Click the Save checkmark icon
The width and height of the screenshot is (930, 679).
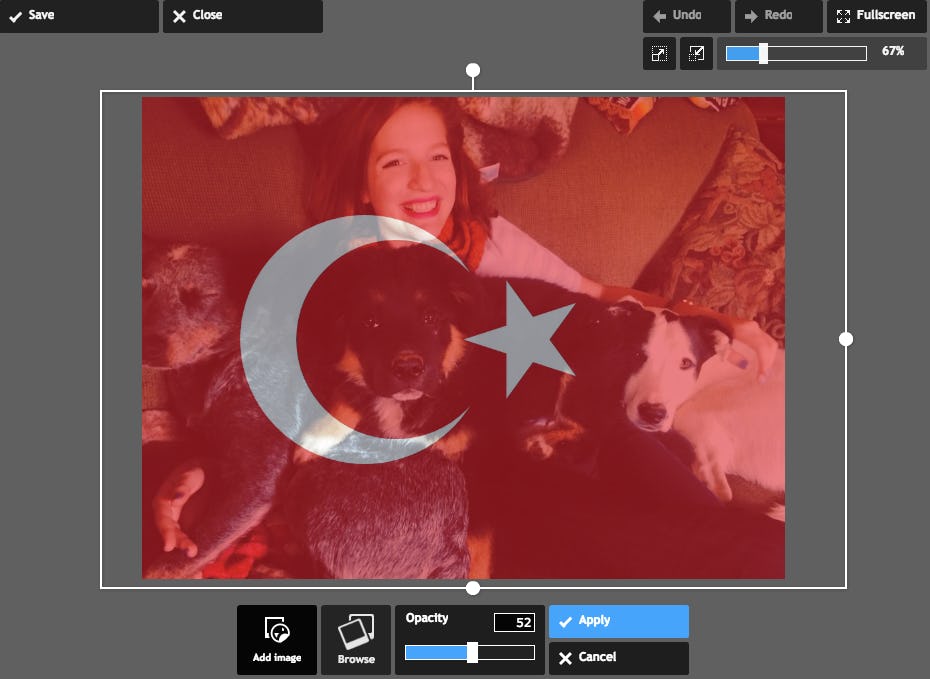click(15, 15)
